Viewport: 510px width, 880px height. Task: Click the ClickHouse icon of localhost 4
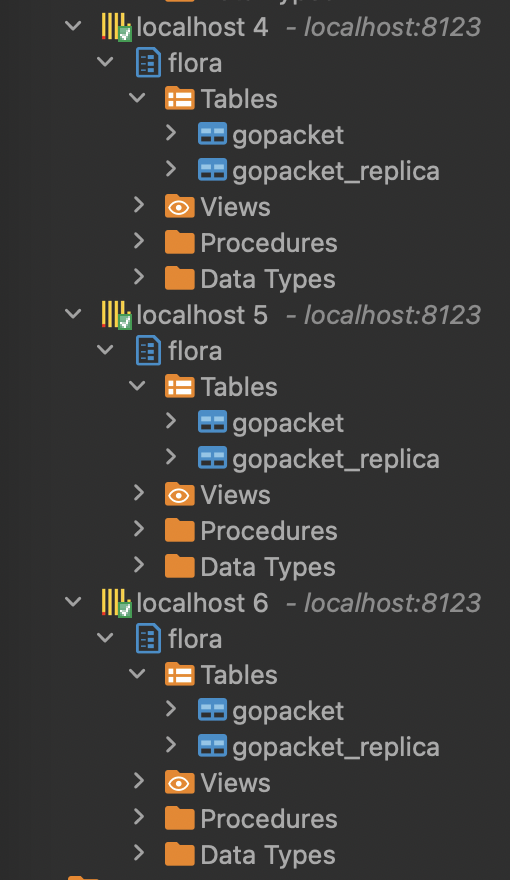tap(116, 27)
